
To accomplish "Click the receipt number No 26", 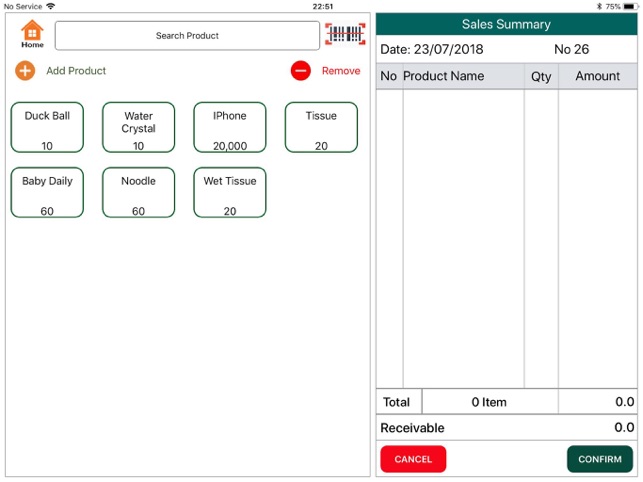I will pyautogui.click(x=571, y=49).
